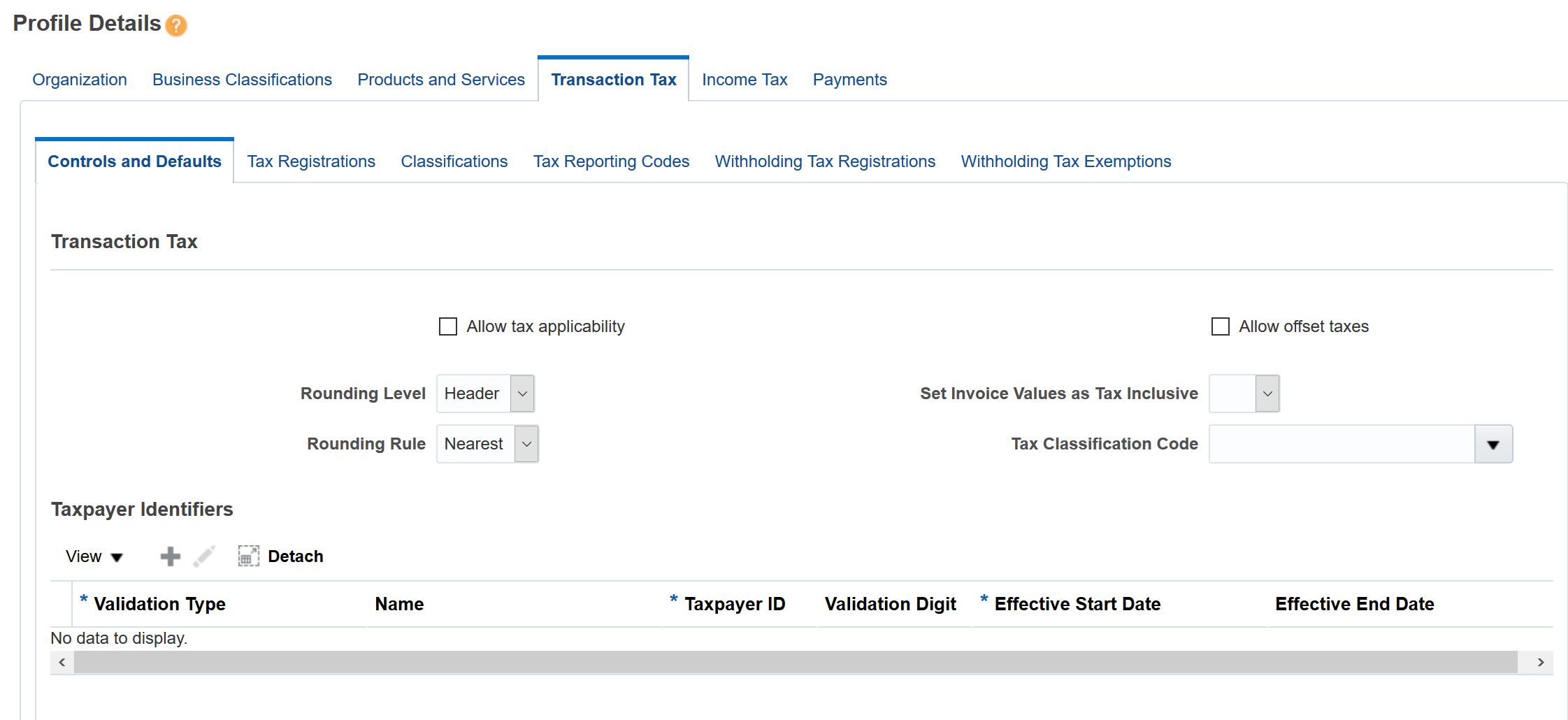Expand Set Invoice Values as Tax Inclusive dropdown
Viewport: 1568px width, 720px height.
pos(1267,394)
